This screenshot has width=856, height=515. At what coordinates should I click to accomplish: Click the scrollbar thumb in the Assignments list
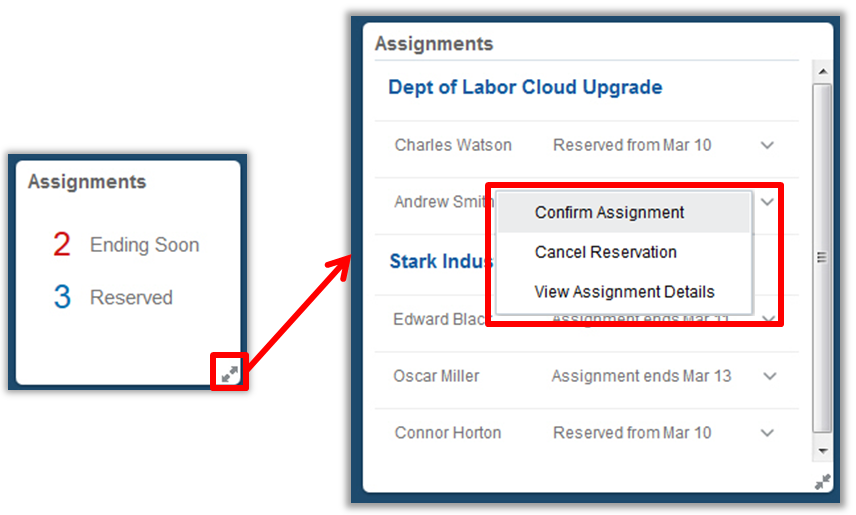[821, 257]
